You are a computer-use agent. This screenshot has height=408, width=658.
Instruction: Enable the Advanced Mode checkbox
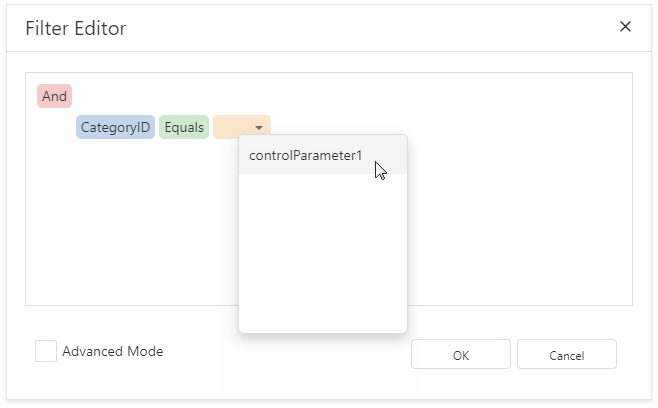click(x=45, y=351)
